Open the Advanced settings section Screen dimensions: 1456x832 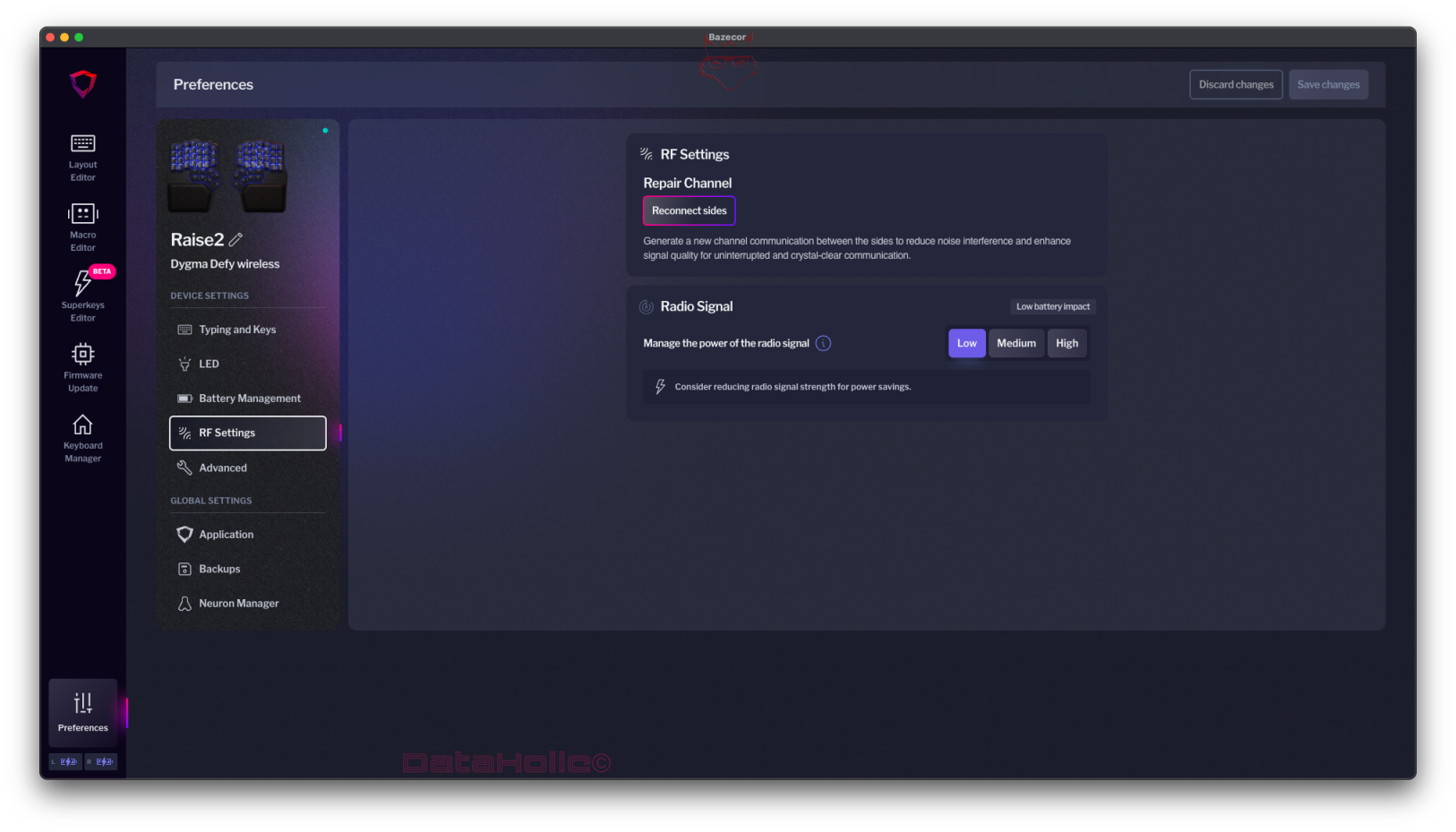click(x=222, y=467)
